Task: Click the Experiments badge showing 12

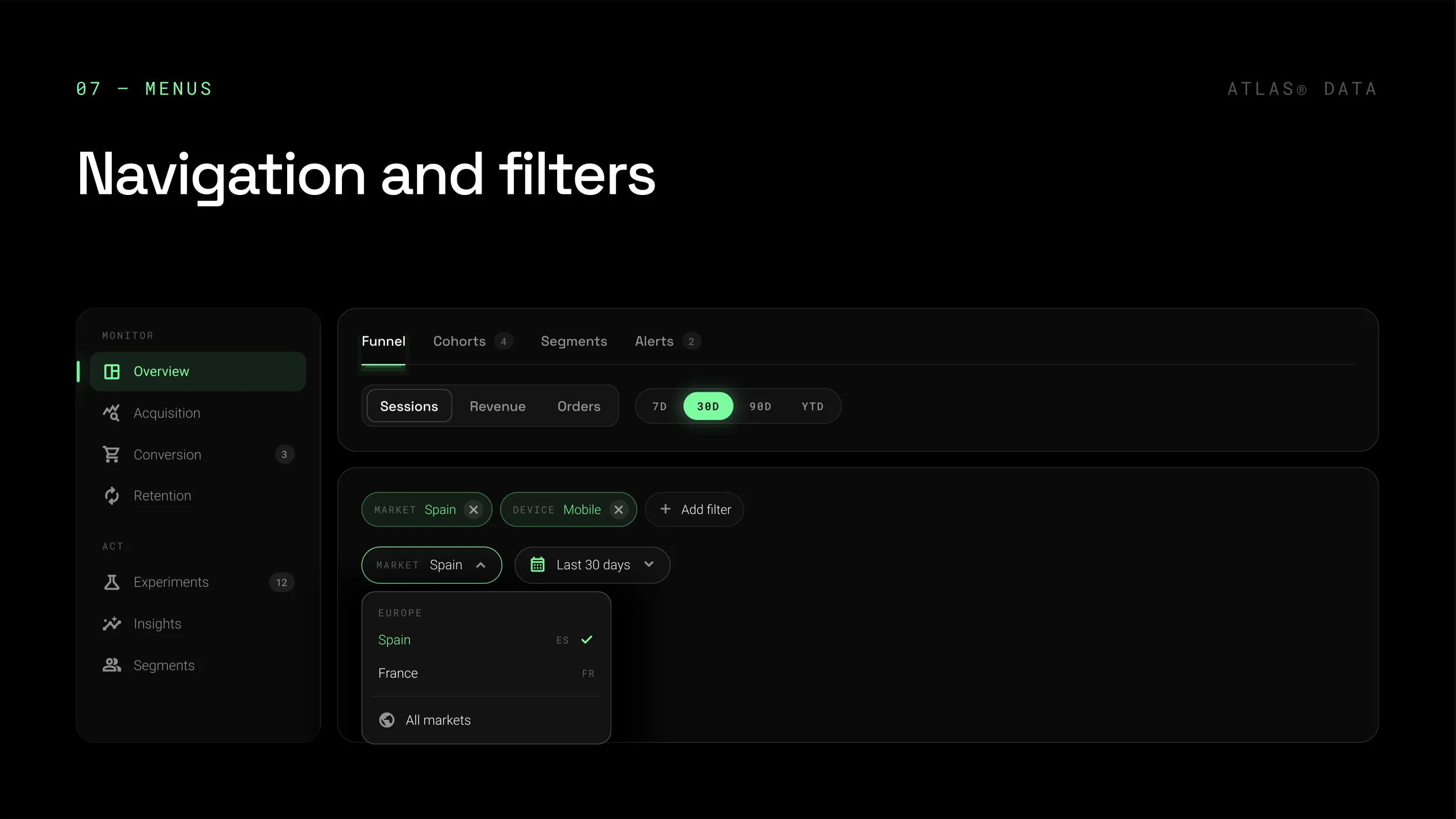Action: point(281,582)
